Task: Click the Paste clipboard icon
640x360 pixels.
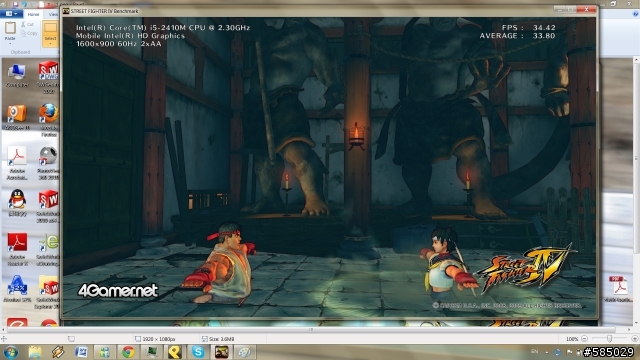Action: 10,28
